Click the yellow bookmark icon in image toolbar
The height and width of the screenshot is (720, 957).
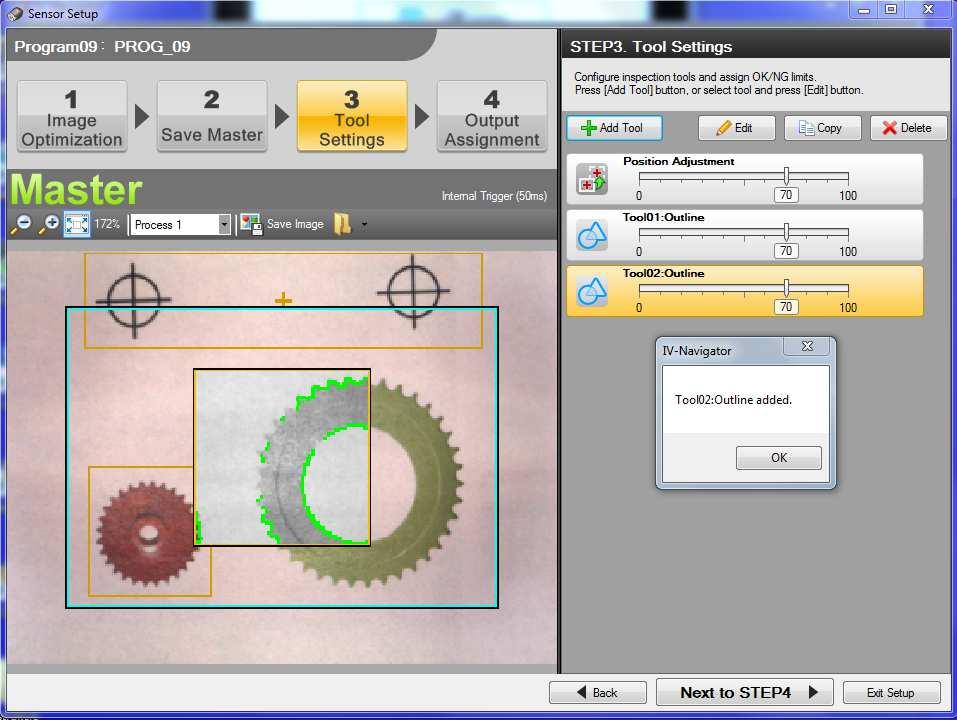[x=342, y=224]
